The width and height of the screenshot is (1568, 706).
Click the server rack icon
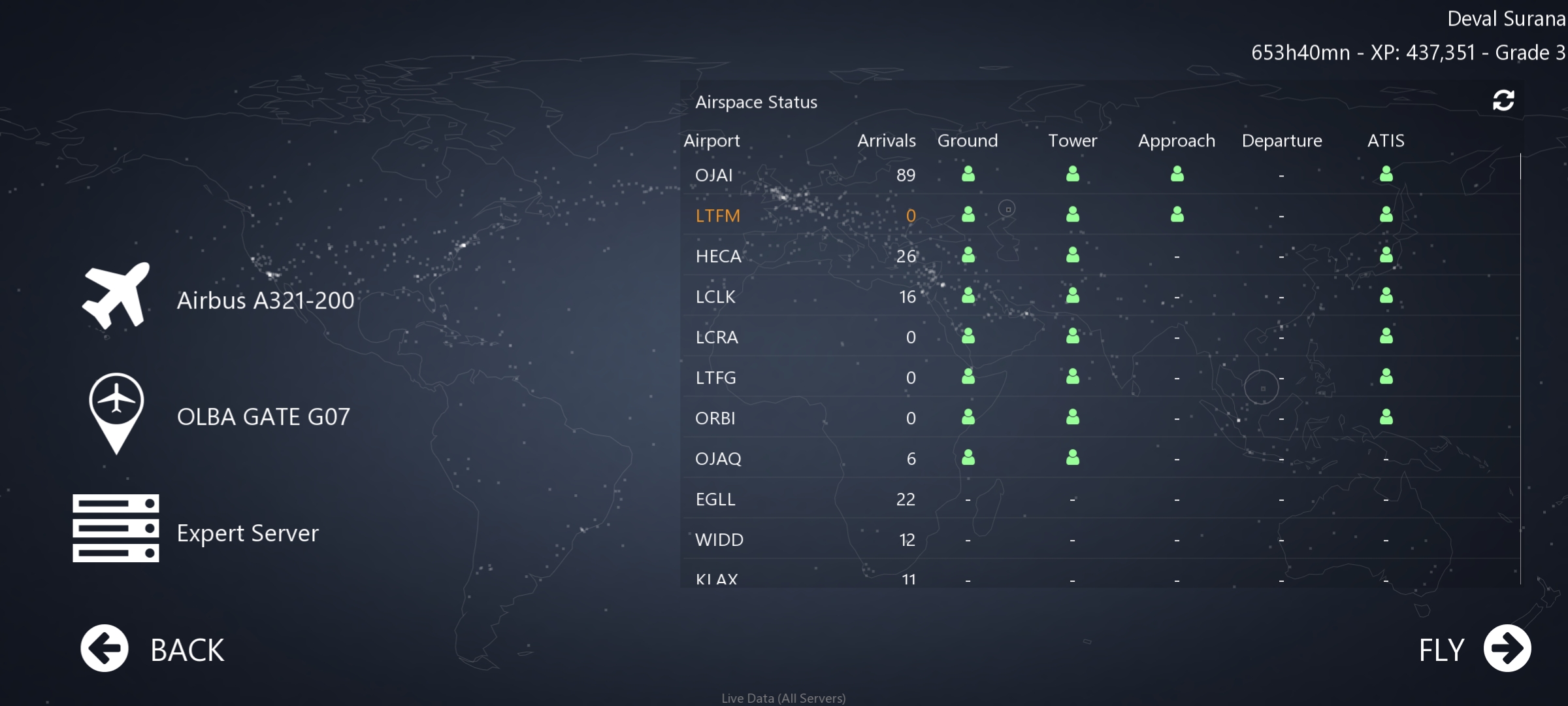[x=116, y=528]
